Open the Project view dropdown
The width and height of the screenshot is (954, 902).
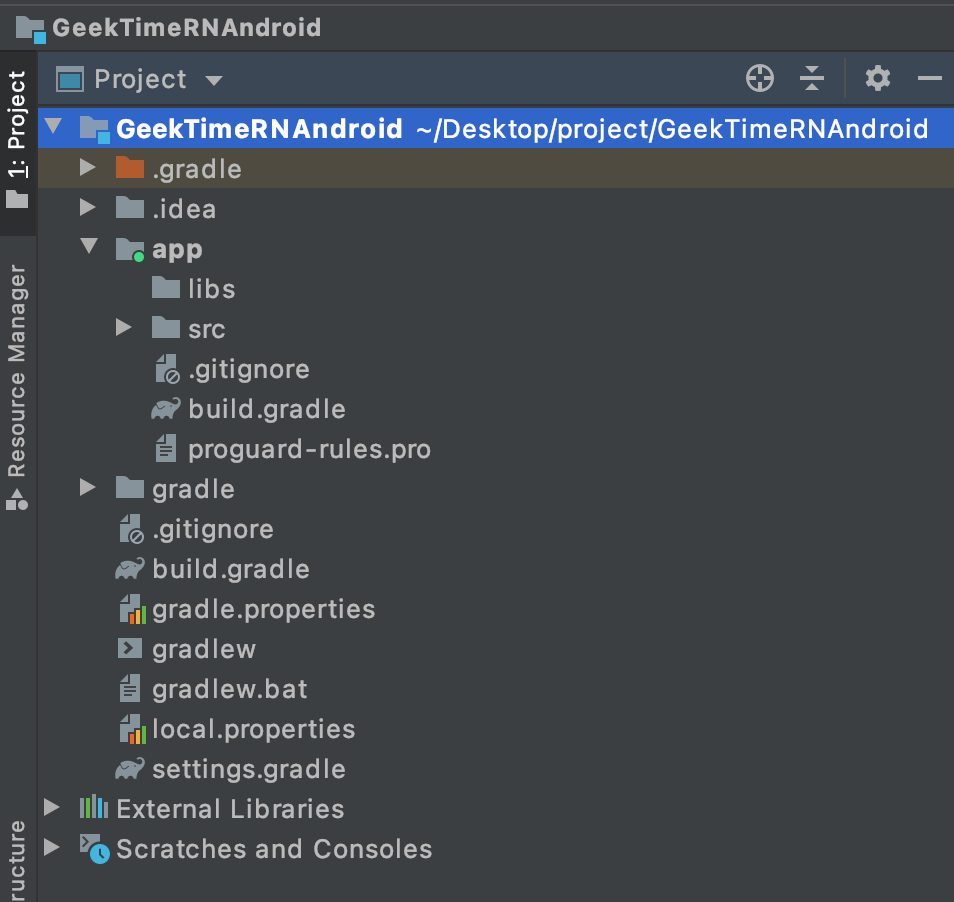(214, 80)
